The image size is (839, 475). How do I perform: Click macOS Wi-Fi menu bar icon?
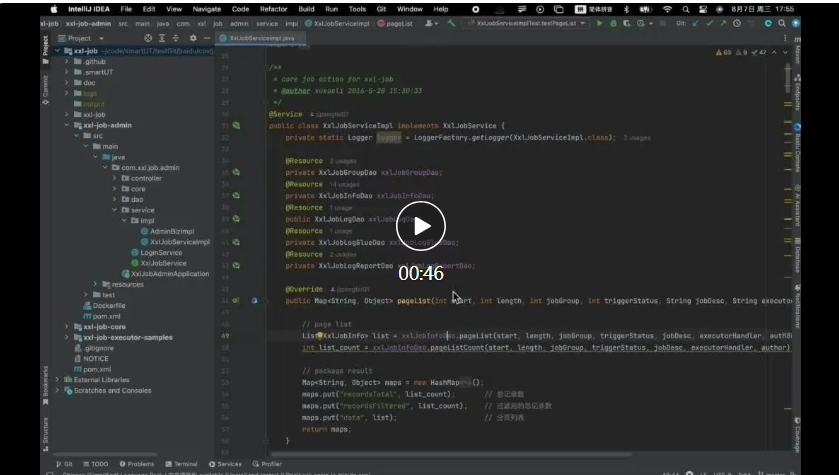click(667, 9)
